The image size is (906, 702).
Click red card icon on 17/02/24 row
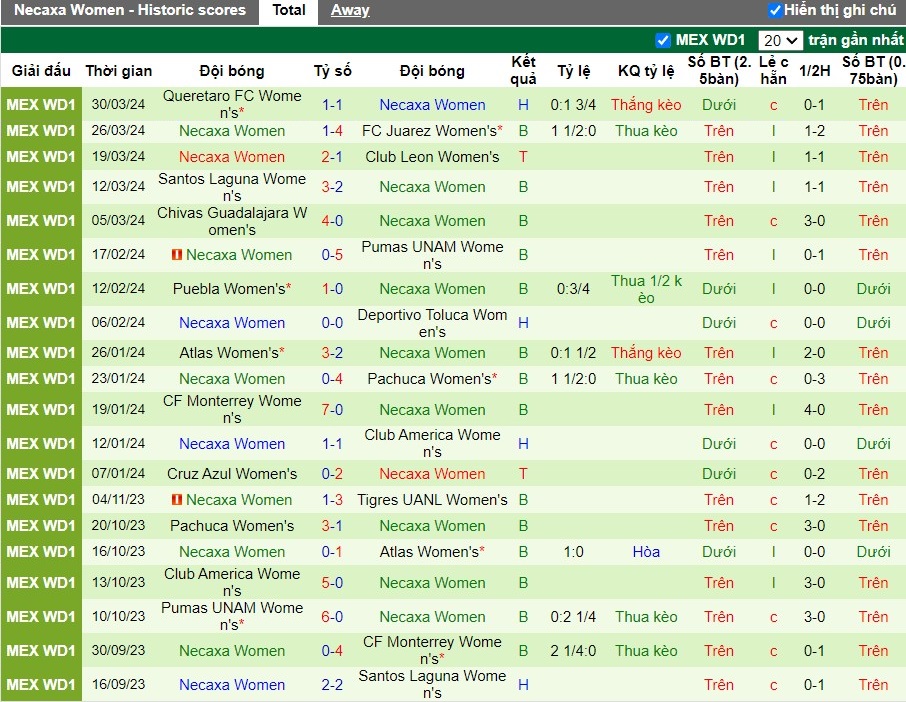click(x=177, y=254)
